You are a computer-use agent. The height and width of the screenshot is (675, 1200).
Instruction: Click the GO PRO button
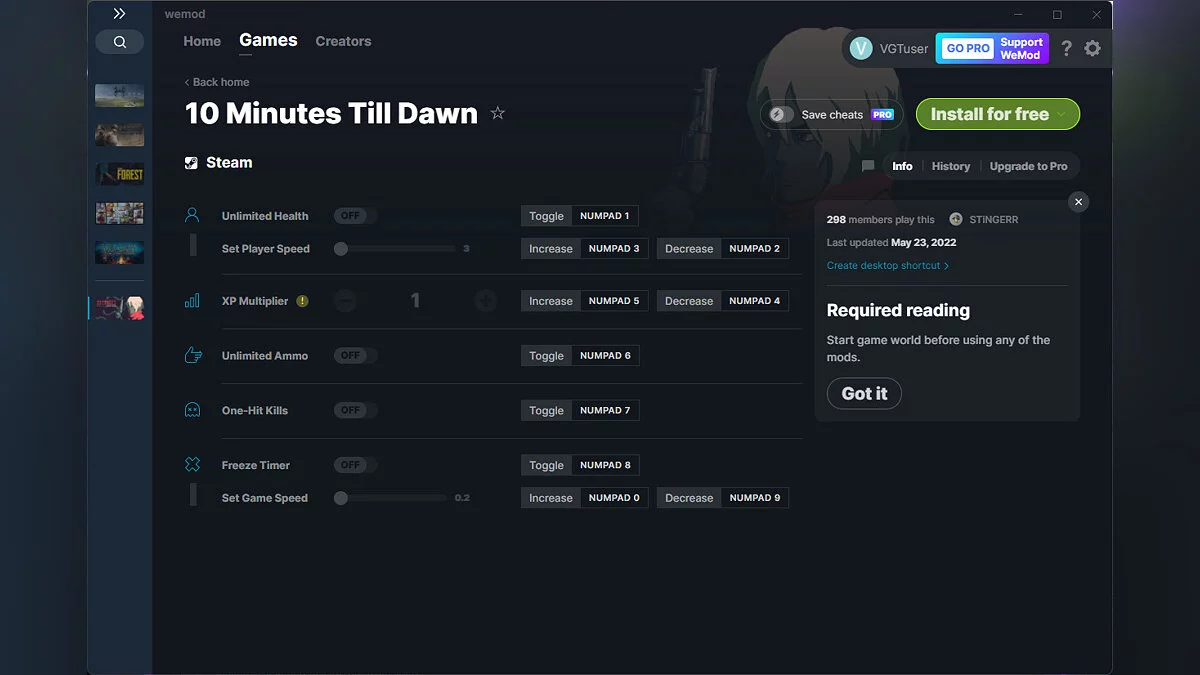[x=967, y=48]
